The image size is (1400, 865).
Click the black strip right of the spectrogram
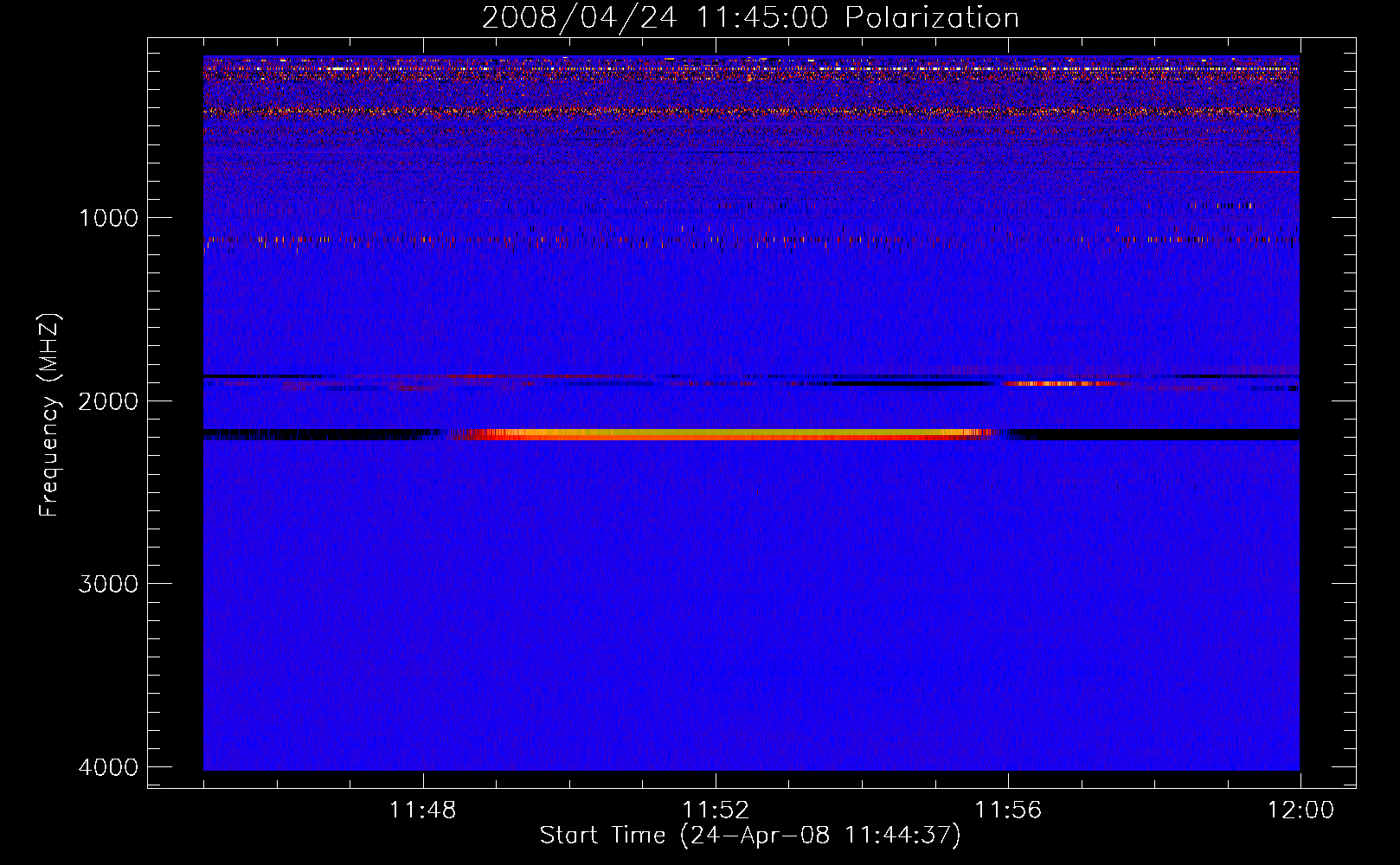[x=1326, y=415]
